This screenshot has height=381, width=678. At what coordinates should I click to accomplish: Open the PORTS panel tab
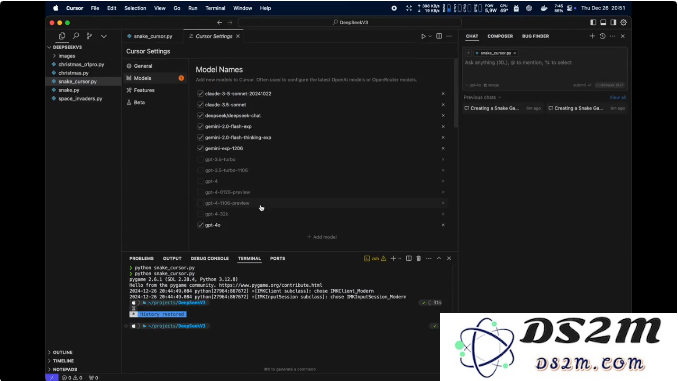(x=278, y=259)
